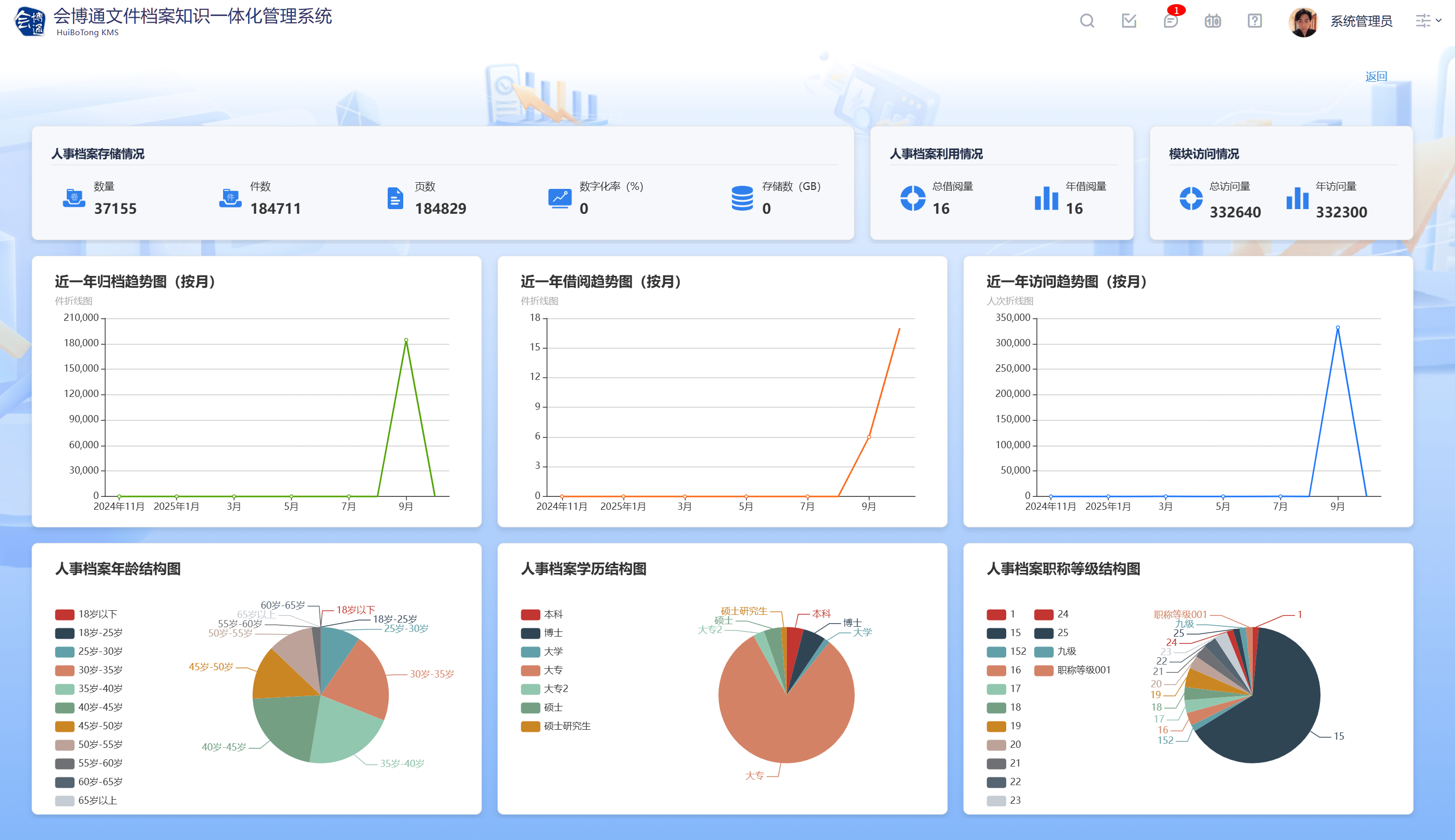Click the 总借阅量 ring chart icon
The width and height of the screenshot is (1455, 840).
coord(913,198)
